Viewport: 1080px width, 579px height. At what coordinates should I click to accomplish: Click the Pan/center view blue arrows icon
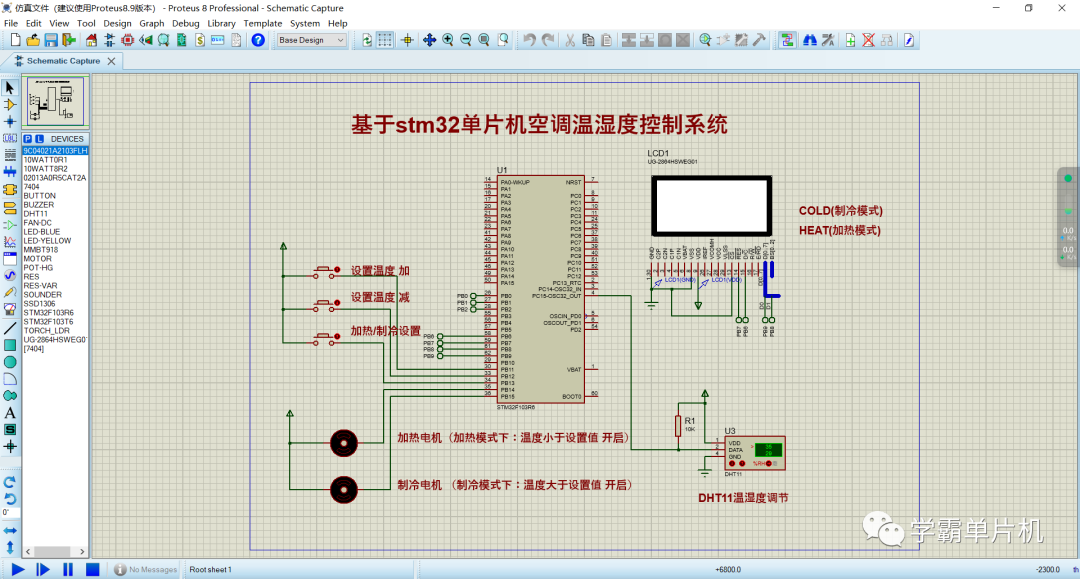click(x=429, y=41)
